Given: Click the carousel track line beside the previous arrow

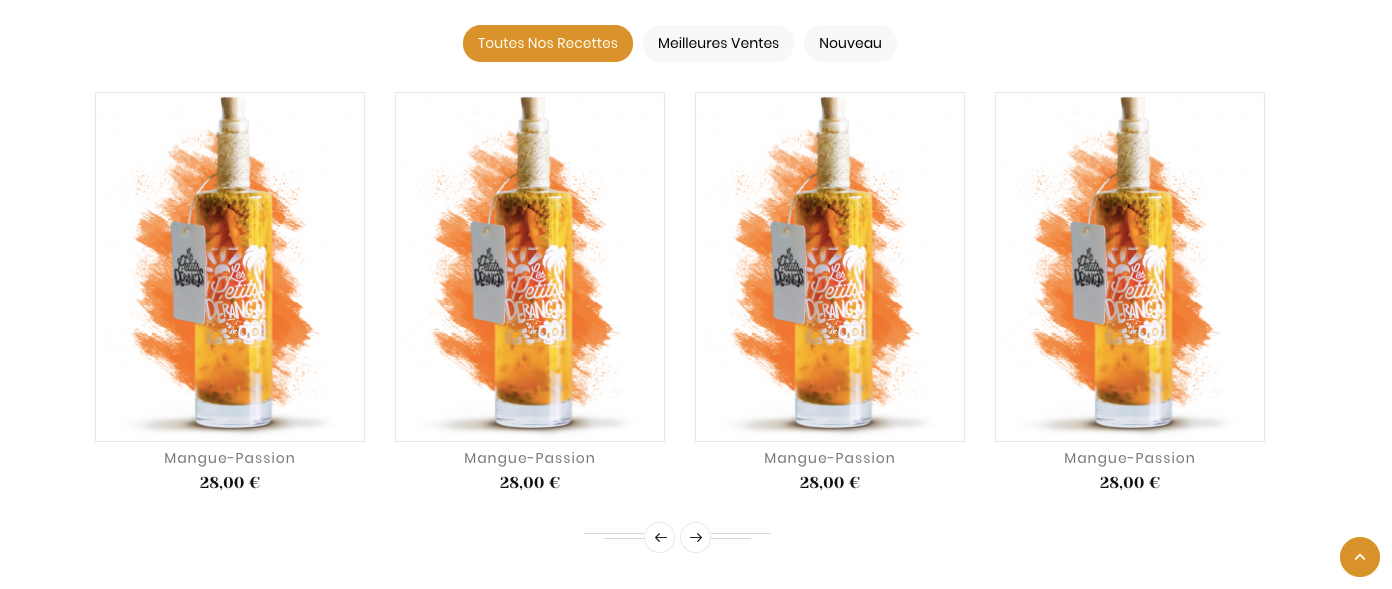Looking at the screenshot, I should click(614, 536).
